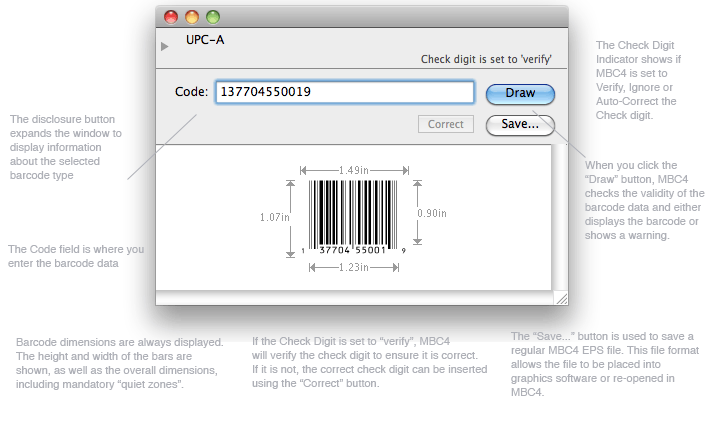Click the Save... button
The height and width of the screenshot is (425, 709).
click(520, 124)
